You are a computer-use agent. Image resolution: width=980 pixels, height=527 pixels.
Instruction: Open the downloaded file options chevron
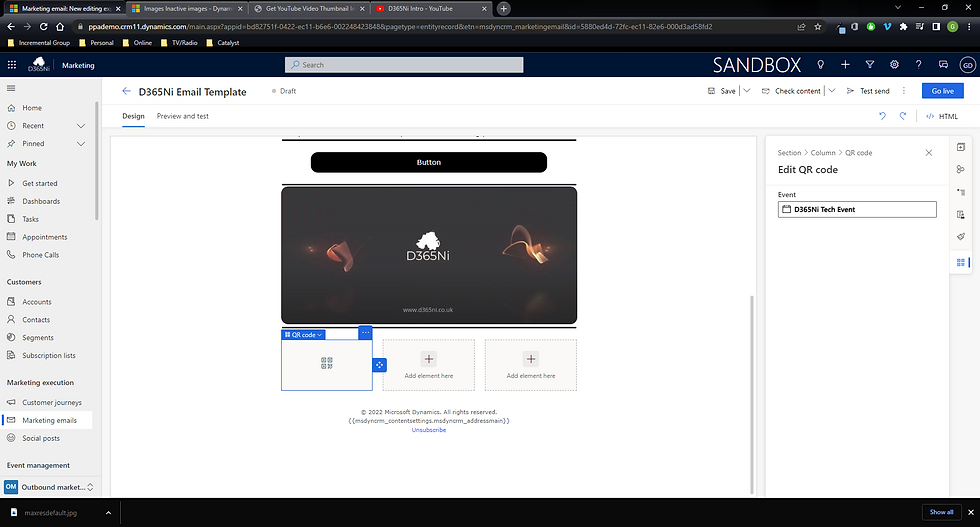108,513
